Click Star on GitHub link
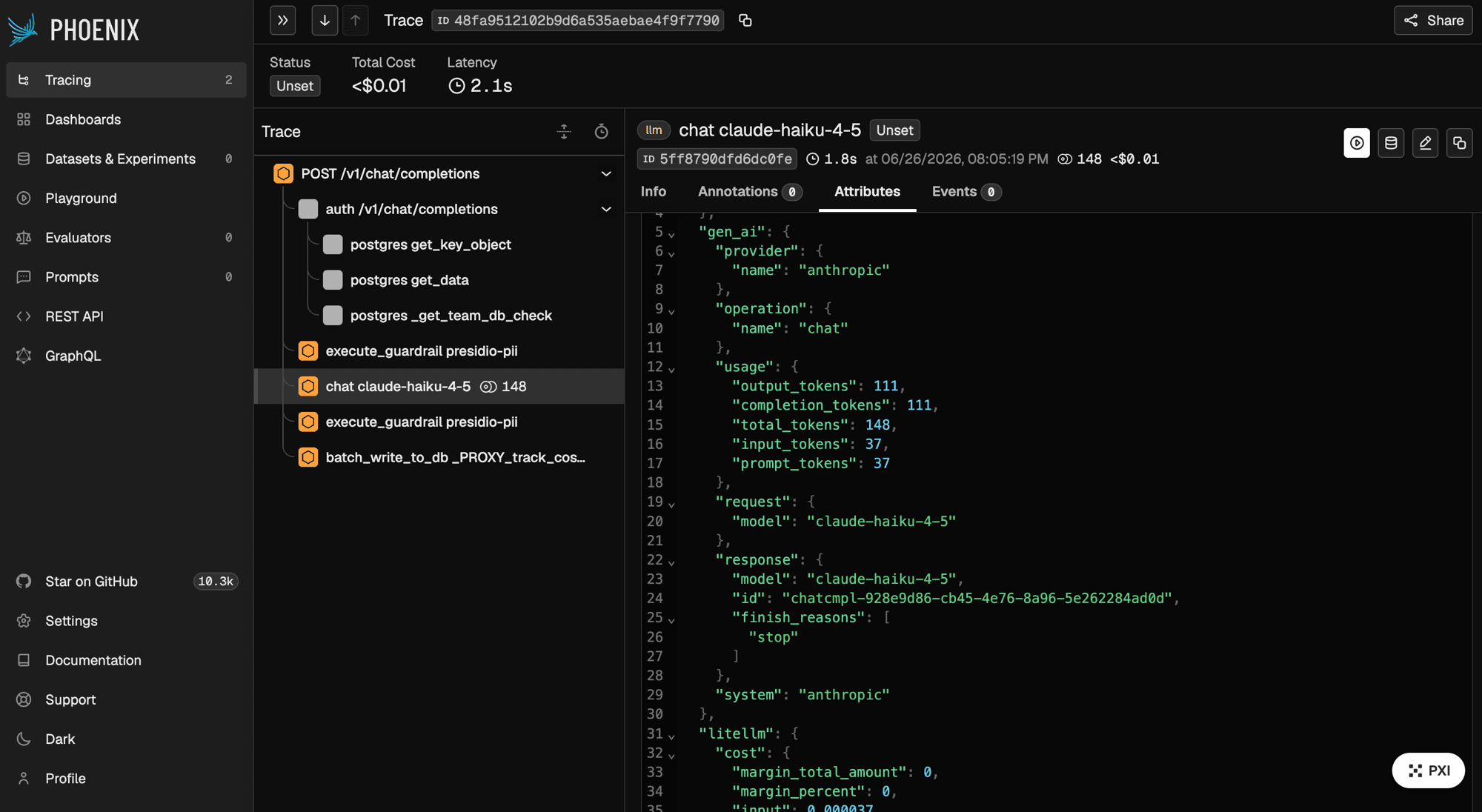1482x812 pixels. click(126, 581)
